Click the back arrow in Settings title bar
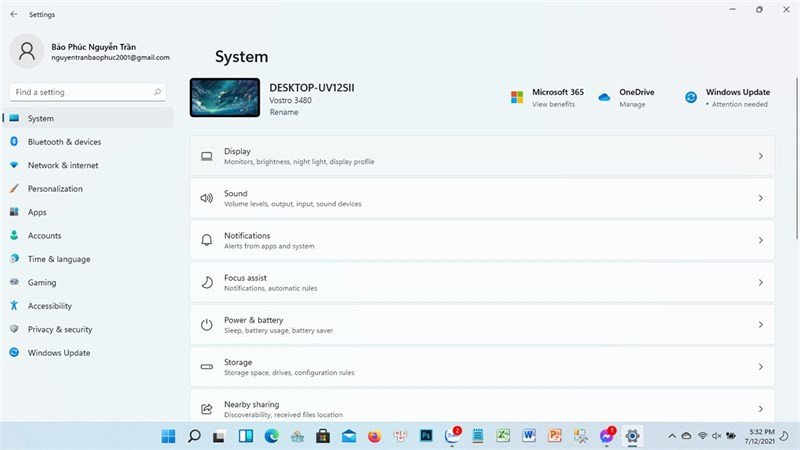The height and width of the screenshot is (450, 800). (x=13, y=15)
